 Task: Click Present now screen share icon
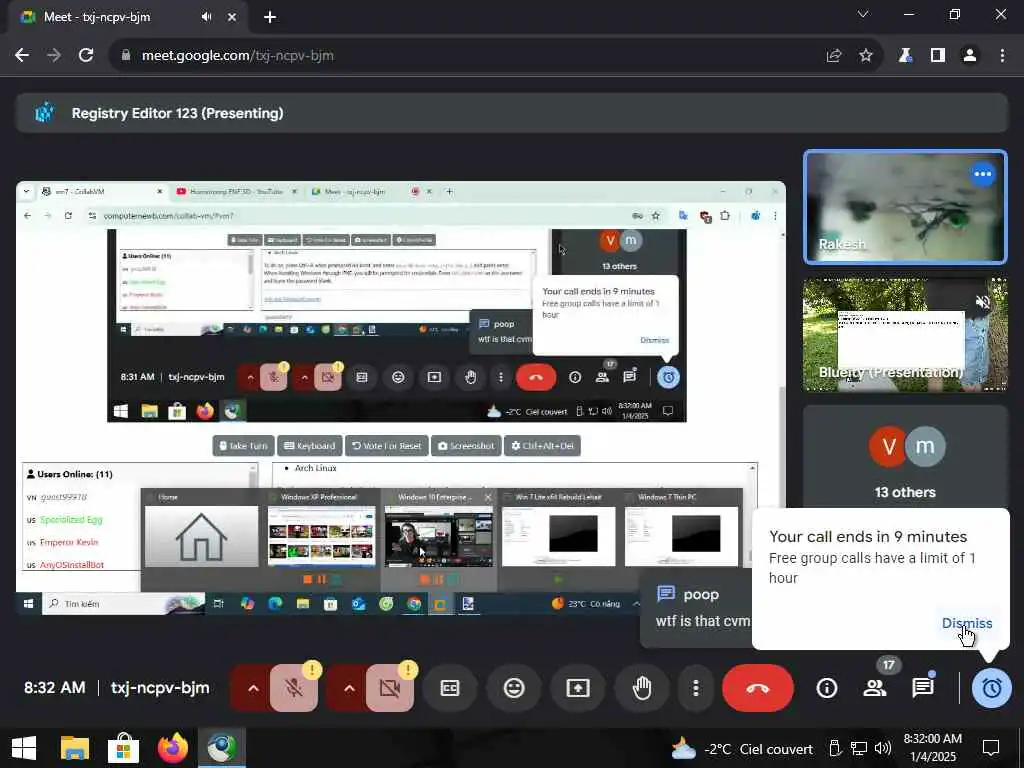point(578,688)
